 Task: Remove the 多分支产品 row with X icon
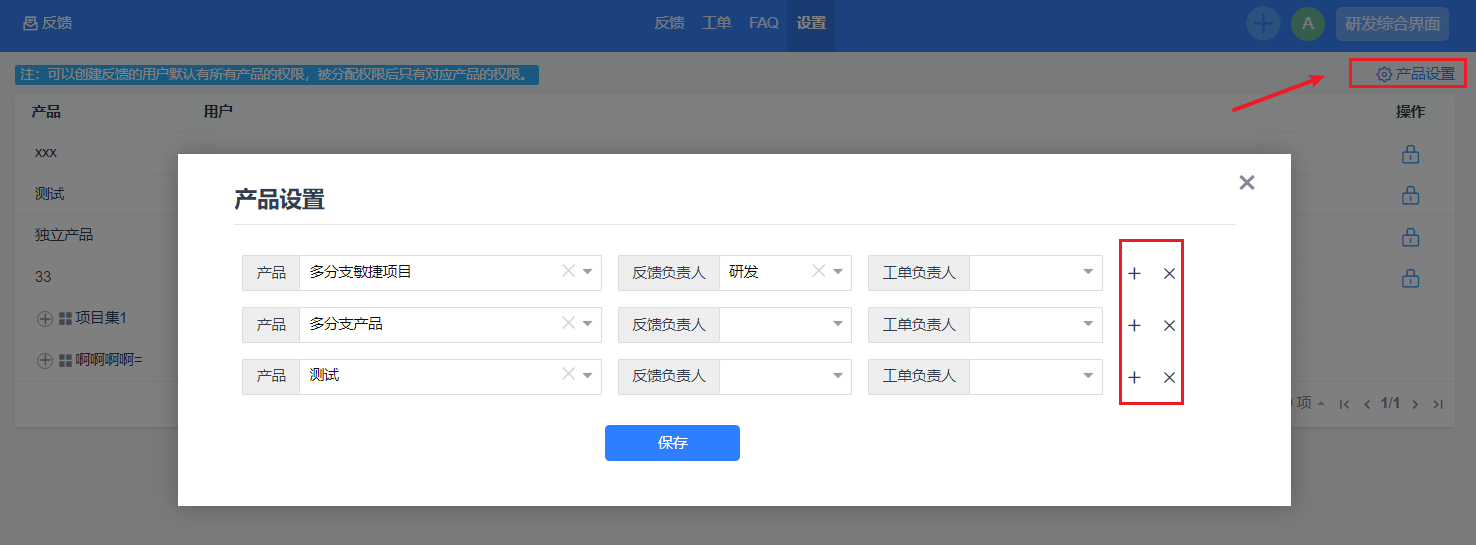pyautogui.click(x=1169, y=325)
